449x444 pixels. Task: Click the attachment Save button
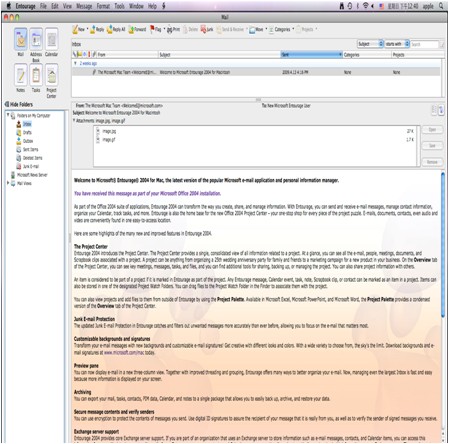tap(432, 146)
